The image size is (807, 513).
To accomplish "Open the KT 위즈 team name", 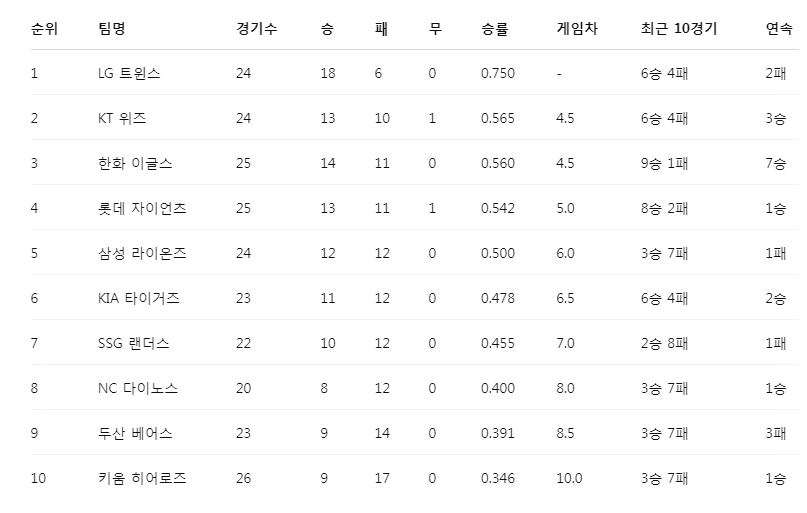I will [x=122, y=118].
